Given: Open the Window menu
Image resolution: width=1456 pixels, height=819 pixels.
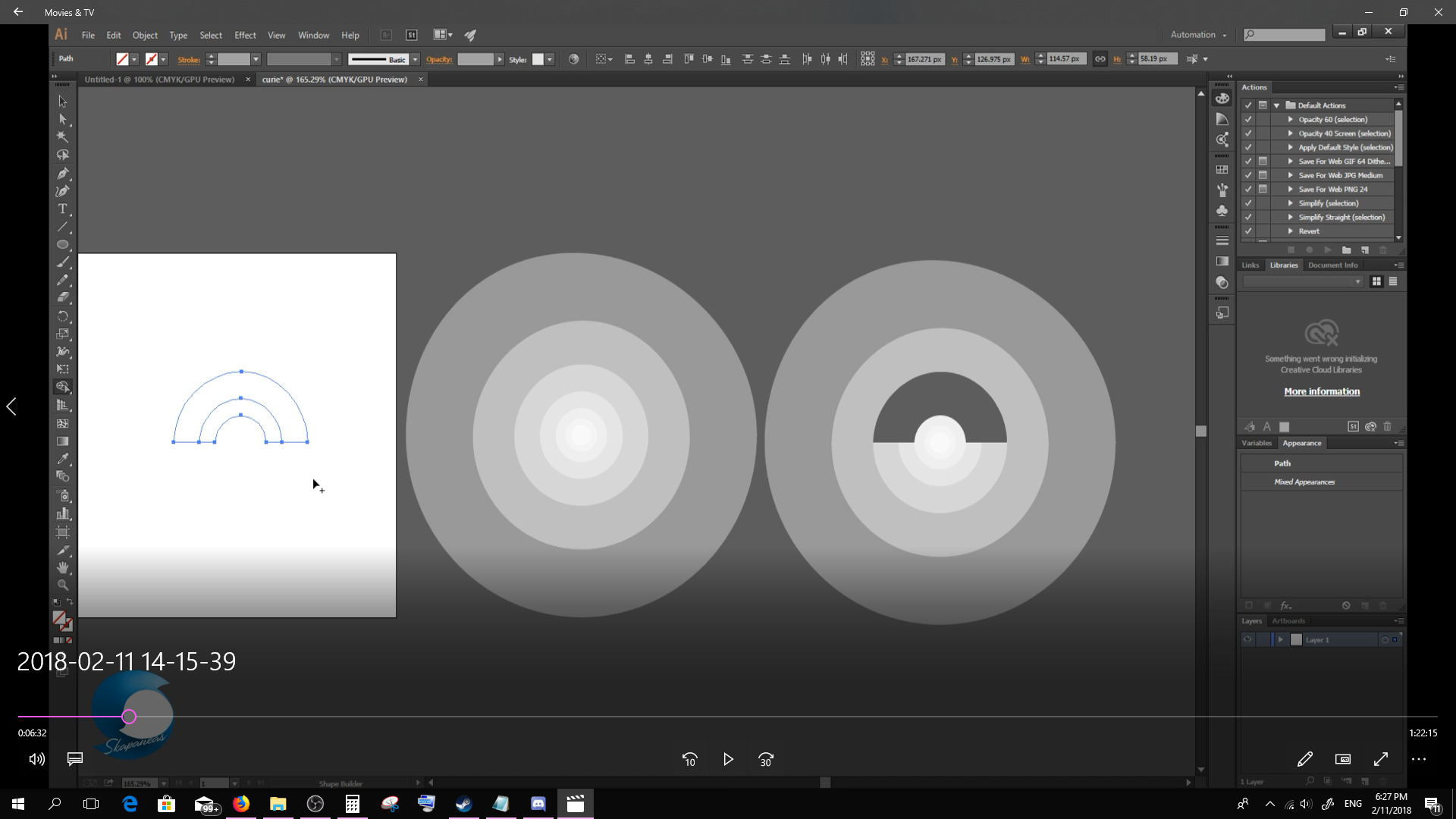Looking at the screenshot, I should (x=313, y=35).
